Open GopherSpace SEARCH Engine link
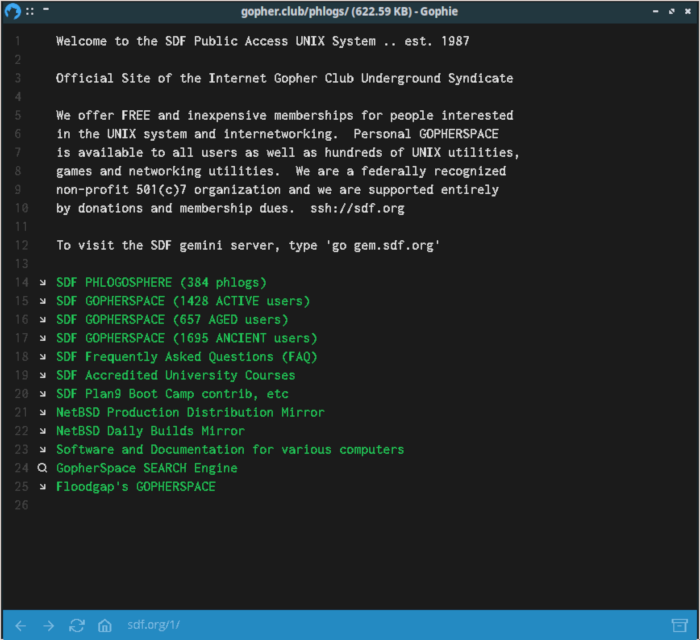This screenshot has height=640, width=700. pyautogui.click(x=147, y=468)
